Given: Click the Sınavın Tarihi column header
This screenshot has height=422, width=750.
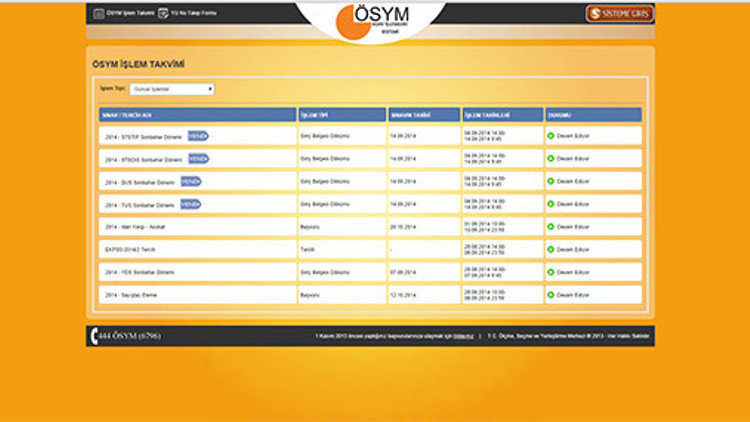Looking at the screenshot, I should (422, 114).
